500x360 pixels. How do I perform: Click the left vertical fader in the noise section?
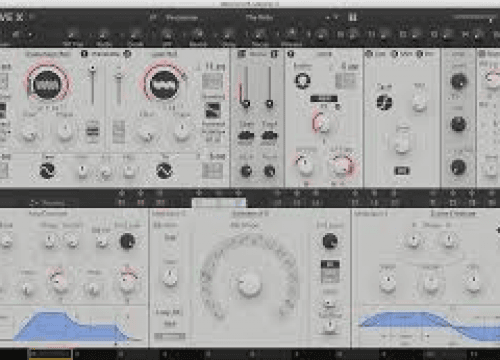pyautogui.click(x=246, y=87)
